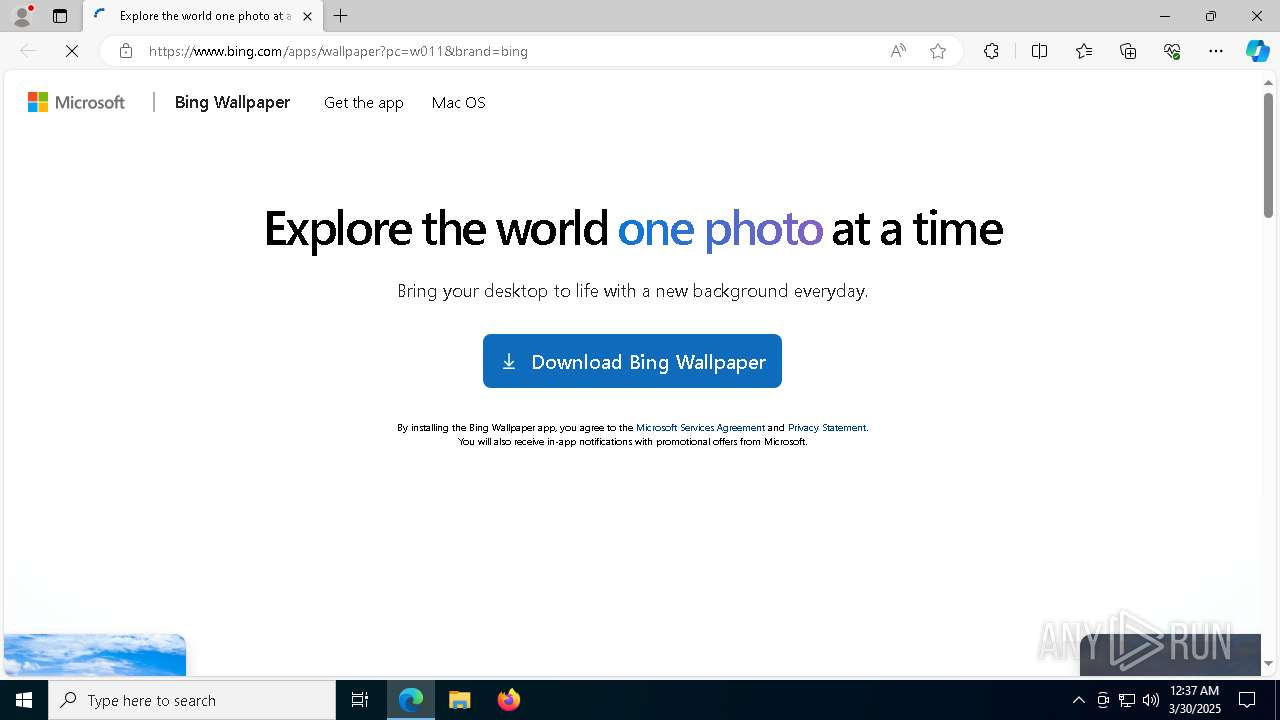Open Settings and more menu

coord(1216,51)
